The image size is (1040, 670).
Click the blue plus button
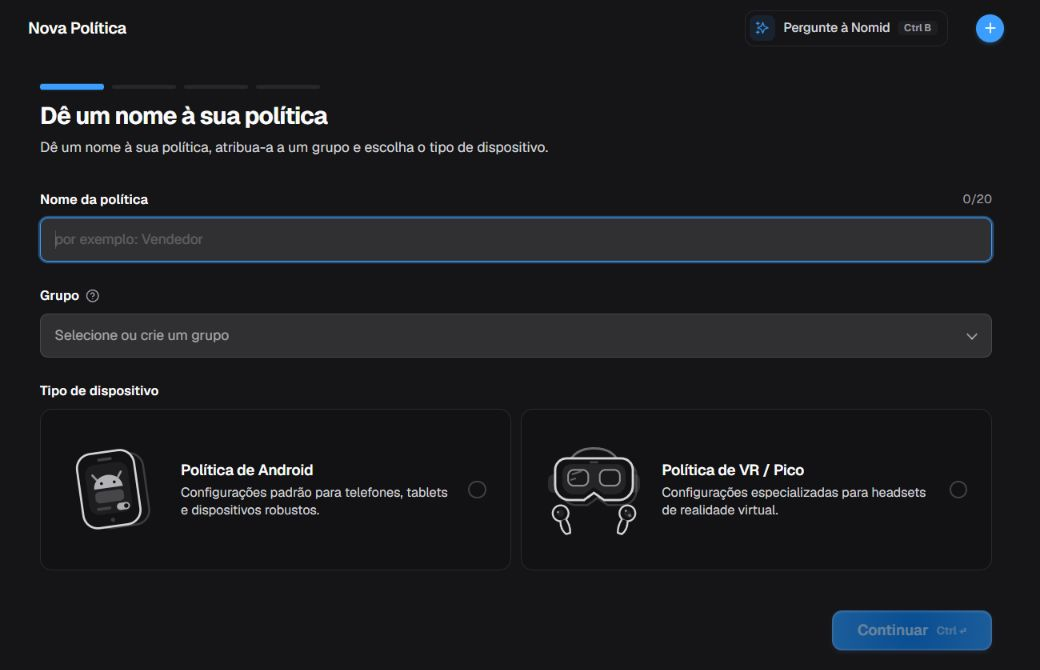[989, 29]
